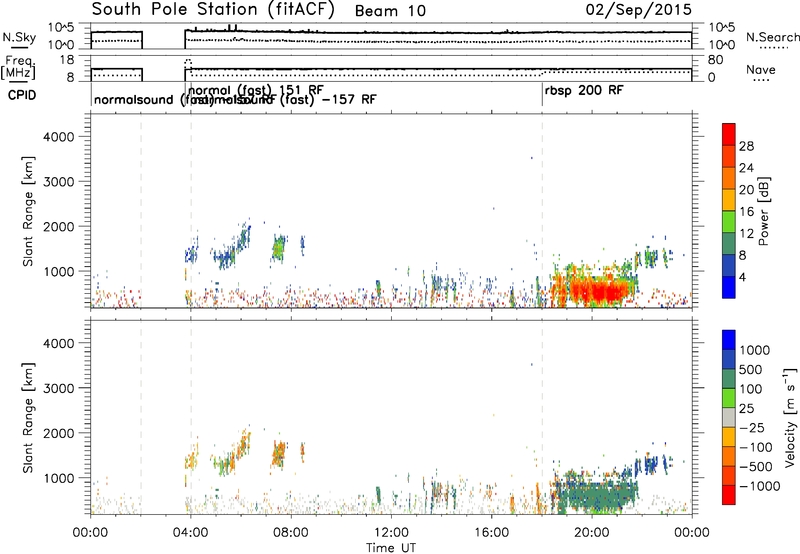Click the 'Slant Range [km]' label of power panel

click(28, 211)
